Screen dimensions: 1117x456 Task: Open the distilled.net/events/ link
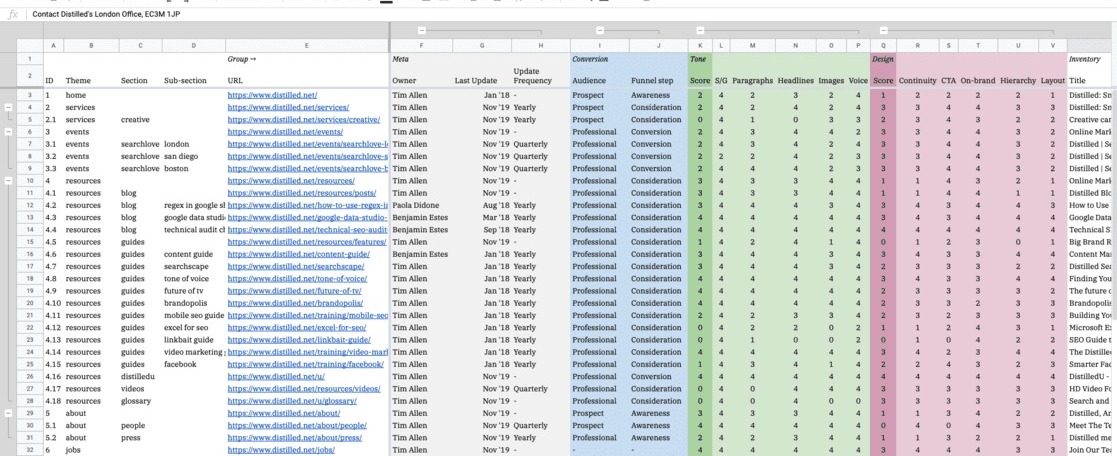point(285,132)
